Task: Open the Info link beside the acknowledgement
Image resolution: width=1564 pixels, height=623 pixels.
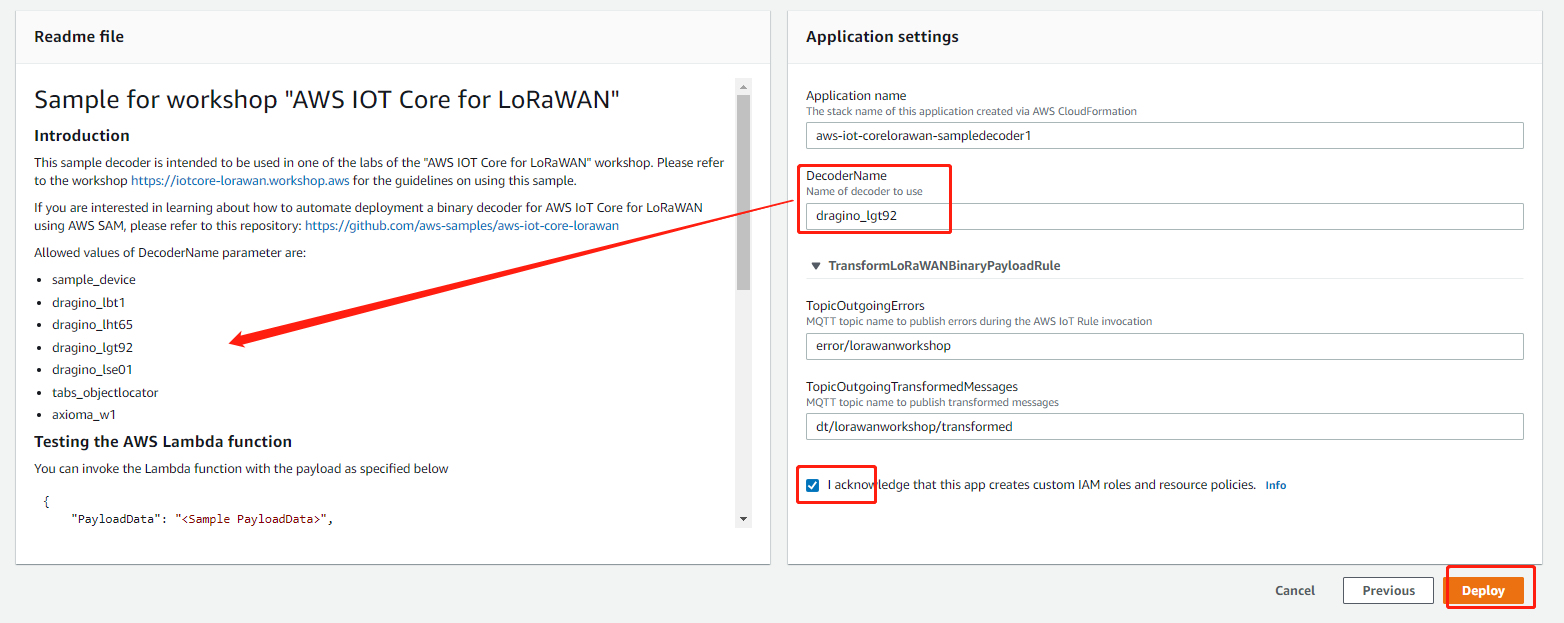Action: [x=1275, y=485]
